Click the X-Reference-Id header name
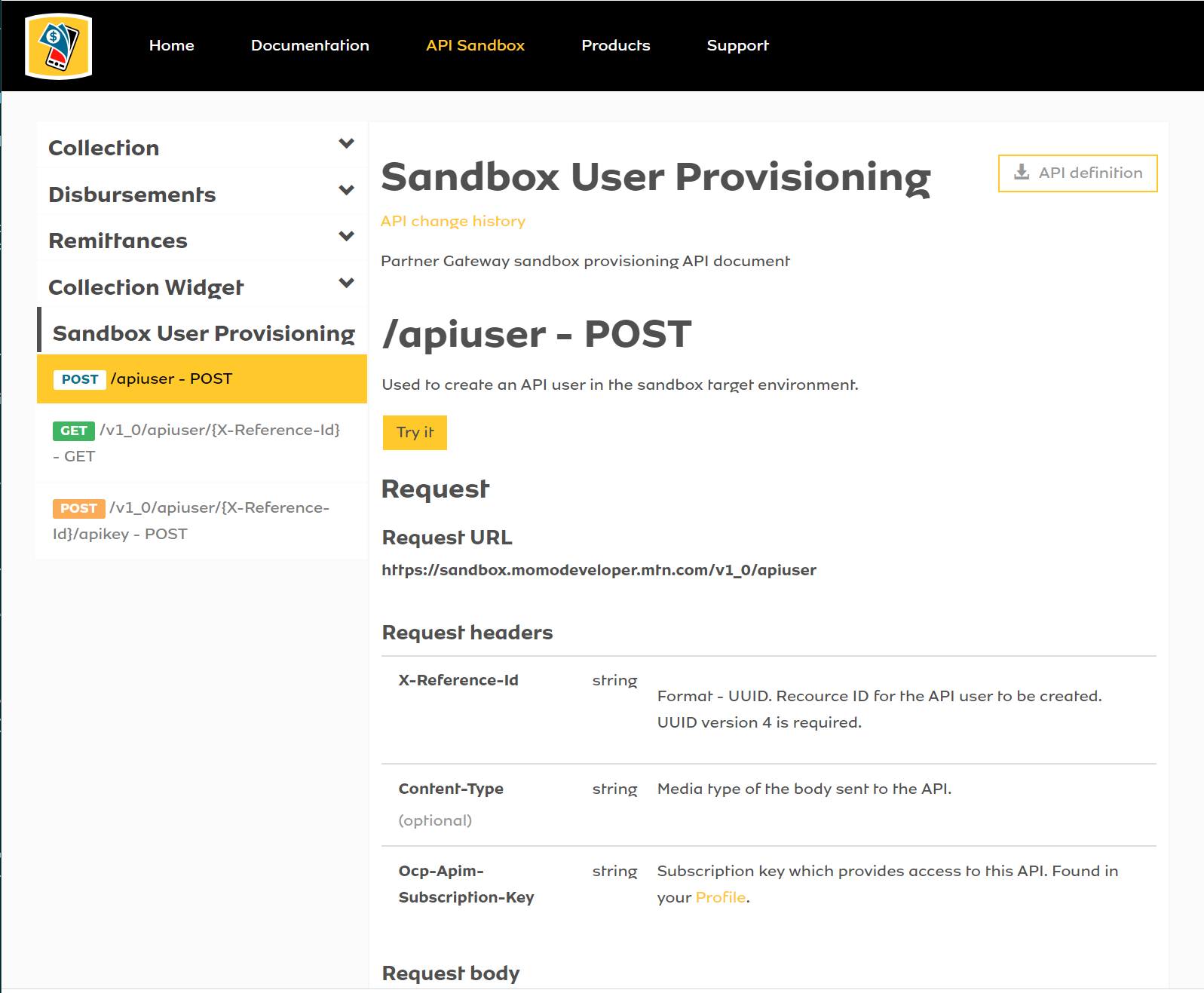This screenshot has width=1204, height=993. pos(458,680)
